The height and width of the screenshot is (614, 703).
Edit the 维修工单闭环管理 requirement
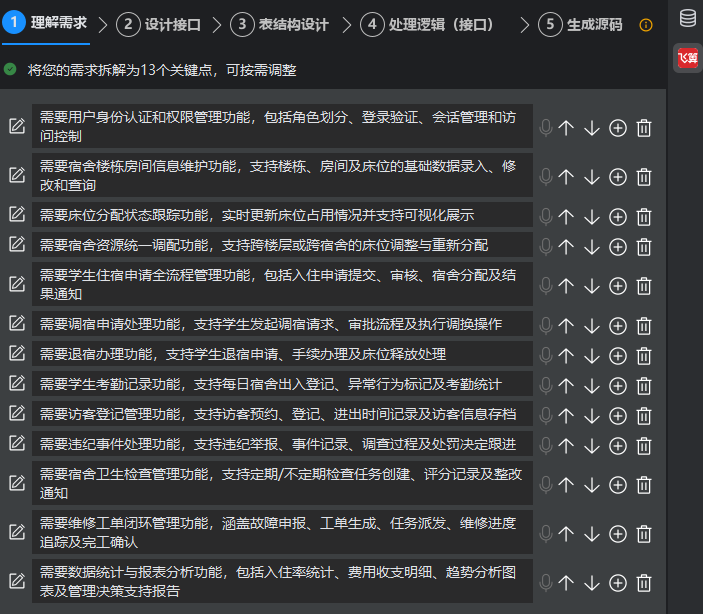point(17,532)
